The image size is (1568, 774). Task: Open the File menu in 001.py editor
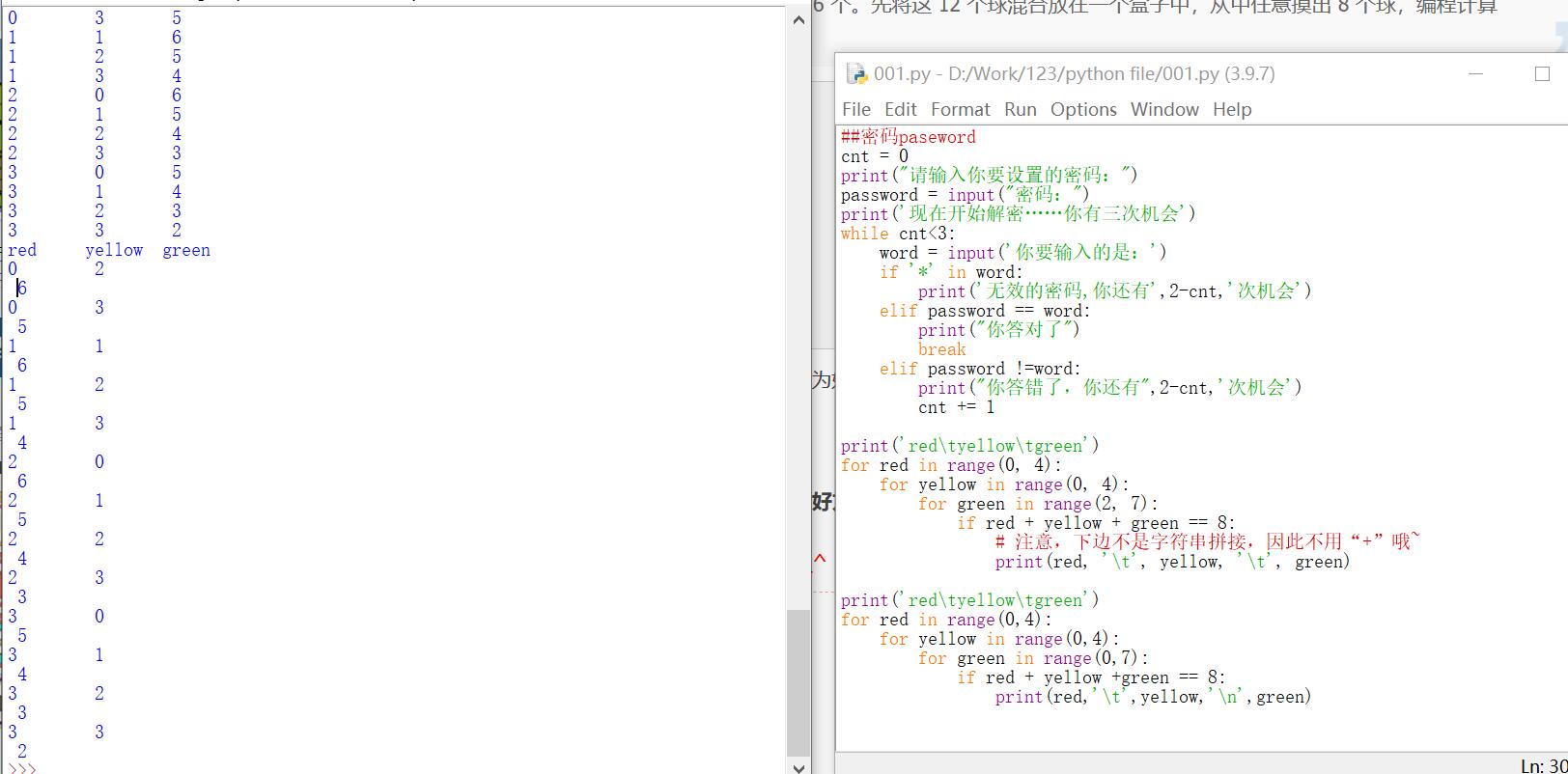(x=855, y=109)
